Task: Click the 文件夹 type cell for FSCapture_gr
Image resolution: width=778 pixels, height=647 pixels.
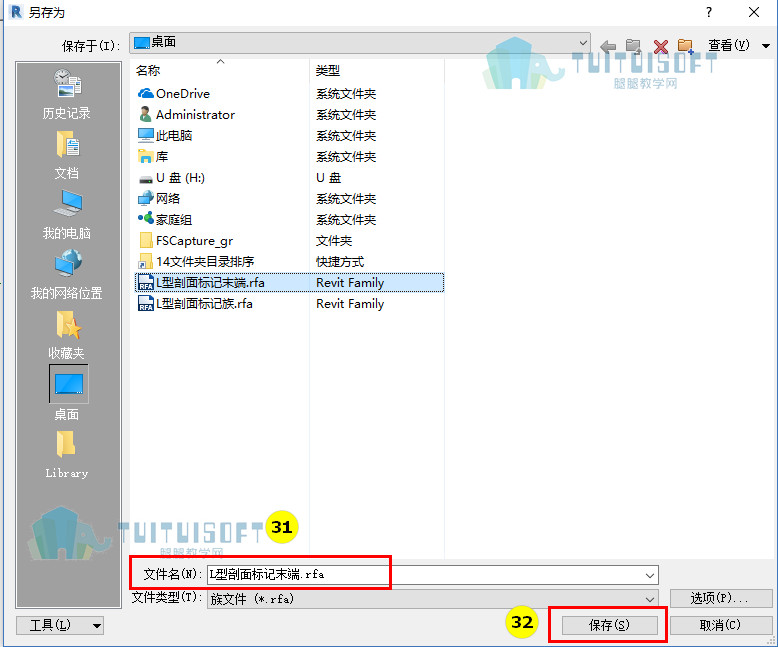Action: point(334,241)
